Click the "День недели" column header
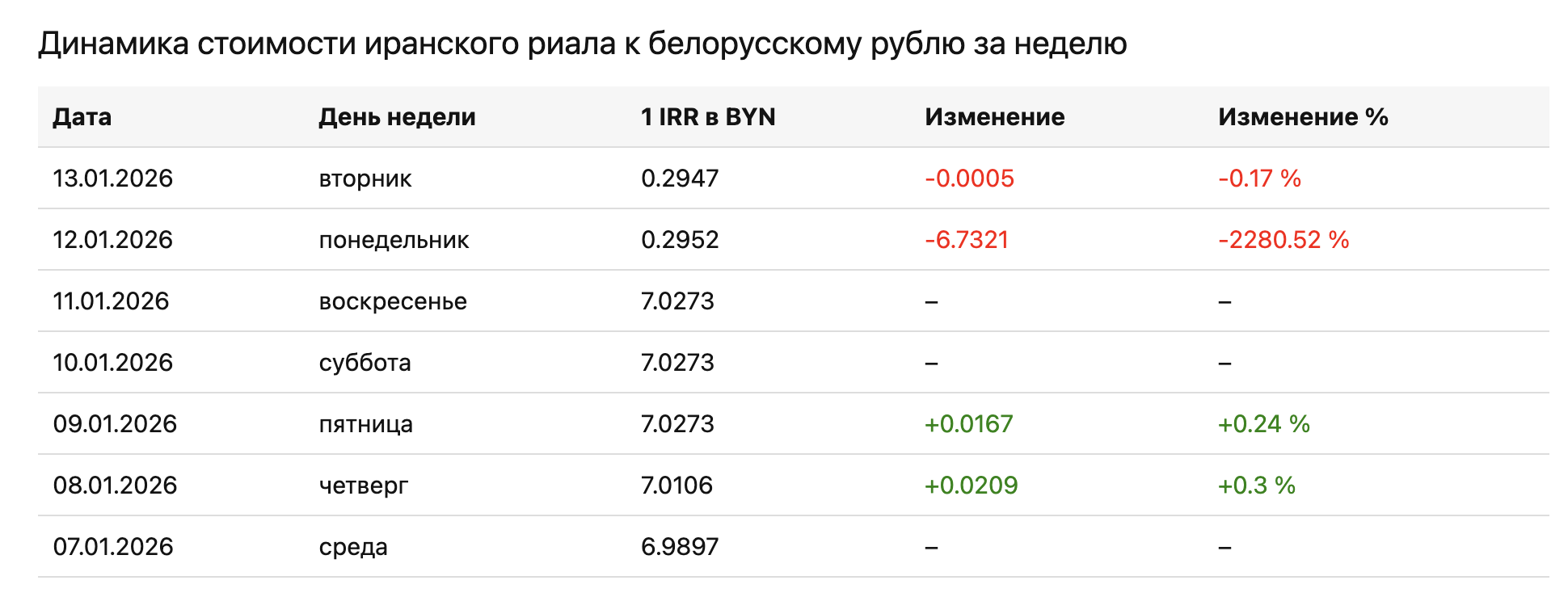This screenshot has height=614, width=1568. pos(397,117)
